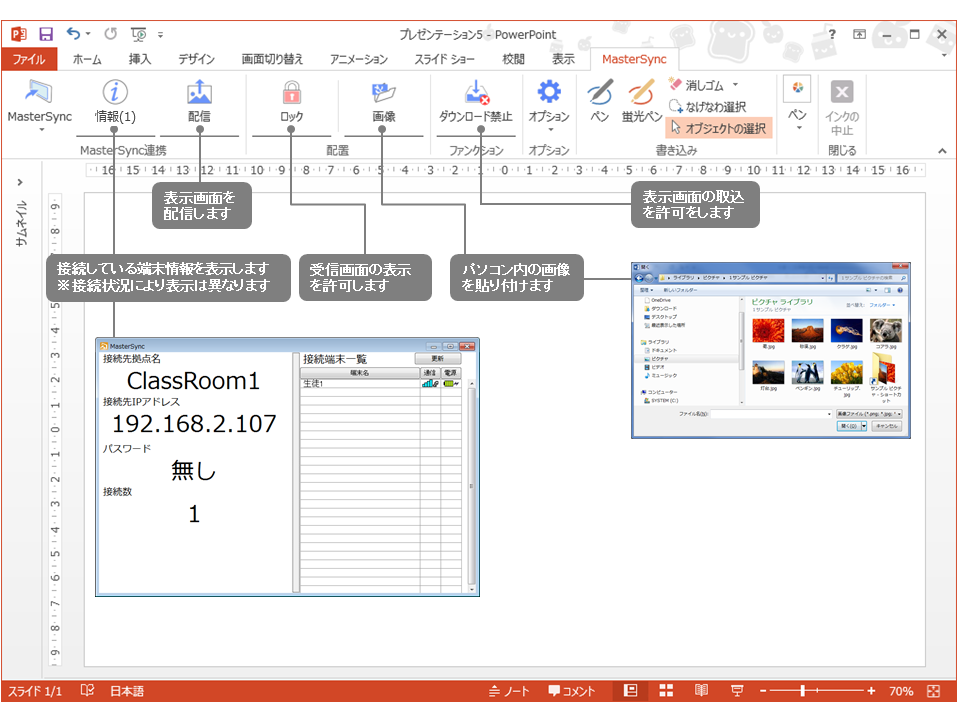Click the インクの中止 stop inking icon
This screenshot has width=960, height=720.
click(842, 93)
